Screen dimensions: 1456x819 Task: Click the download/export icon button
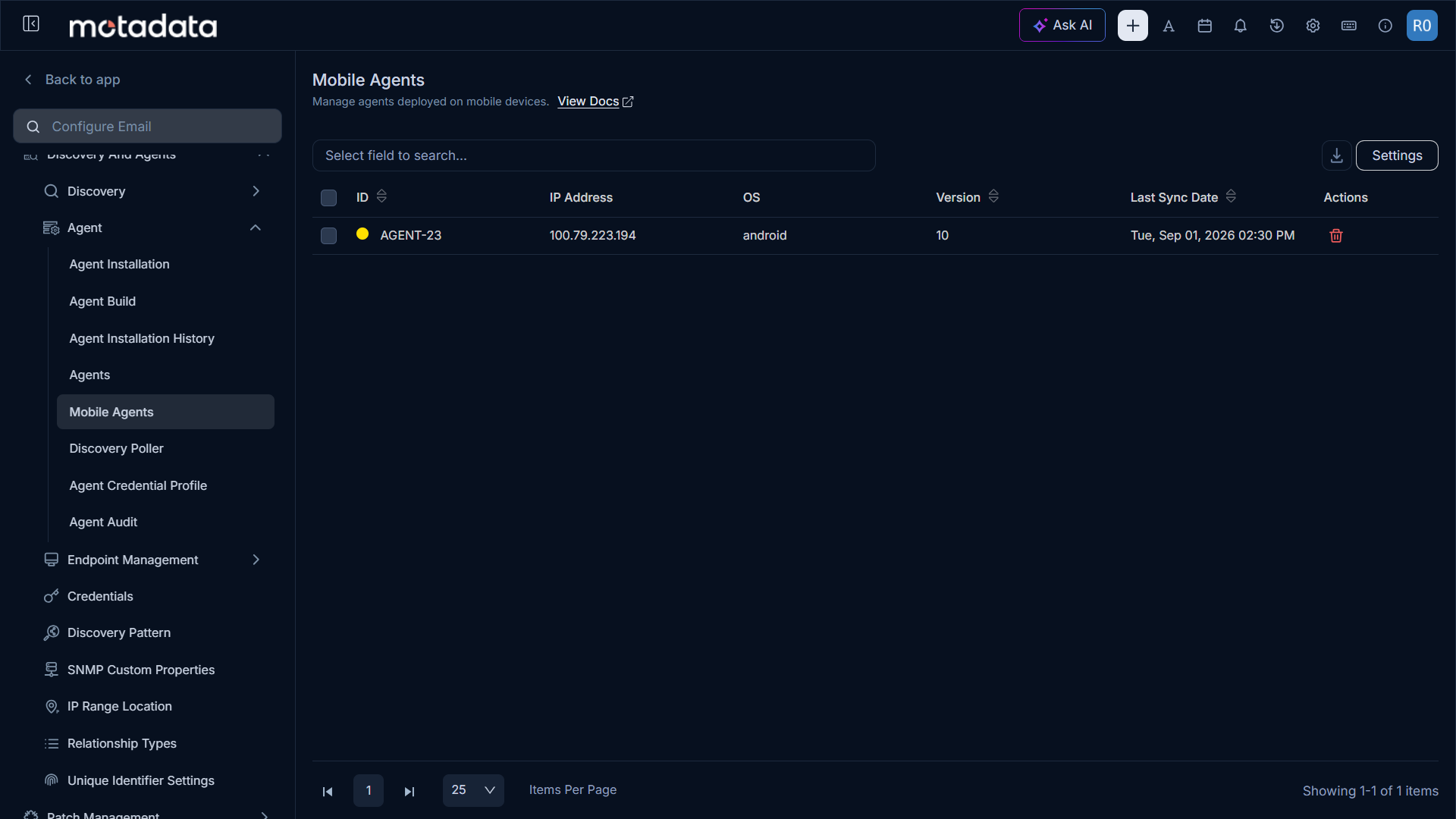(x=1336, y=155)
